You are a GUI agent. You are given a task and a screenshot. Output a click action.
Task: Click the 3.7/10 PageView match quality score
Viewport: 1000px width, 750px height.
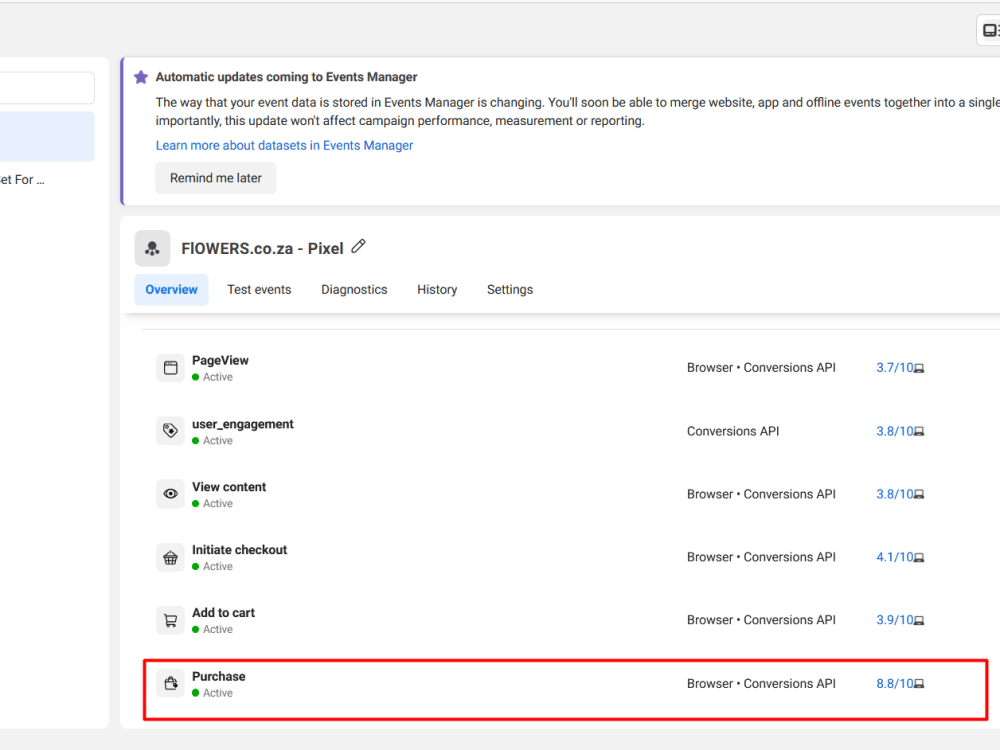(x=892, y=367)
